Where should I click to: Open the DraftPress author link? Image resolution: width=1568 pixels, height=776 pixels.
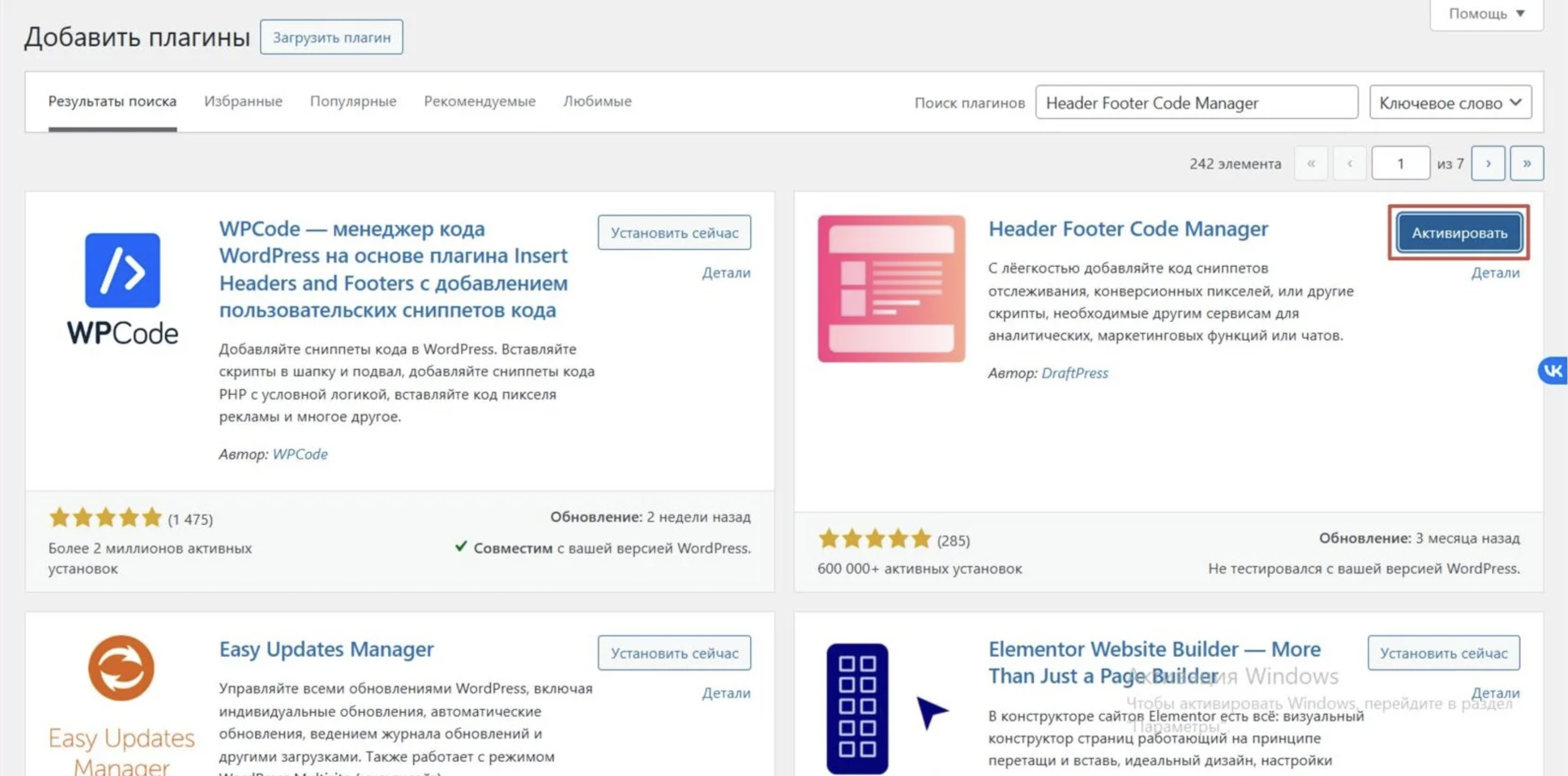tap(1075, 373)
